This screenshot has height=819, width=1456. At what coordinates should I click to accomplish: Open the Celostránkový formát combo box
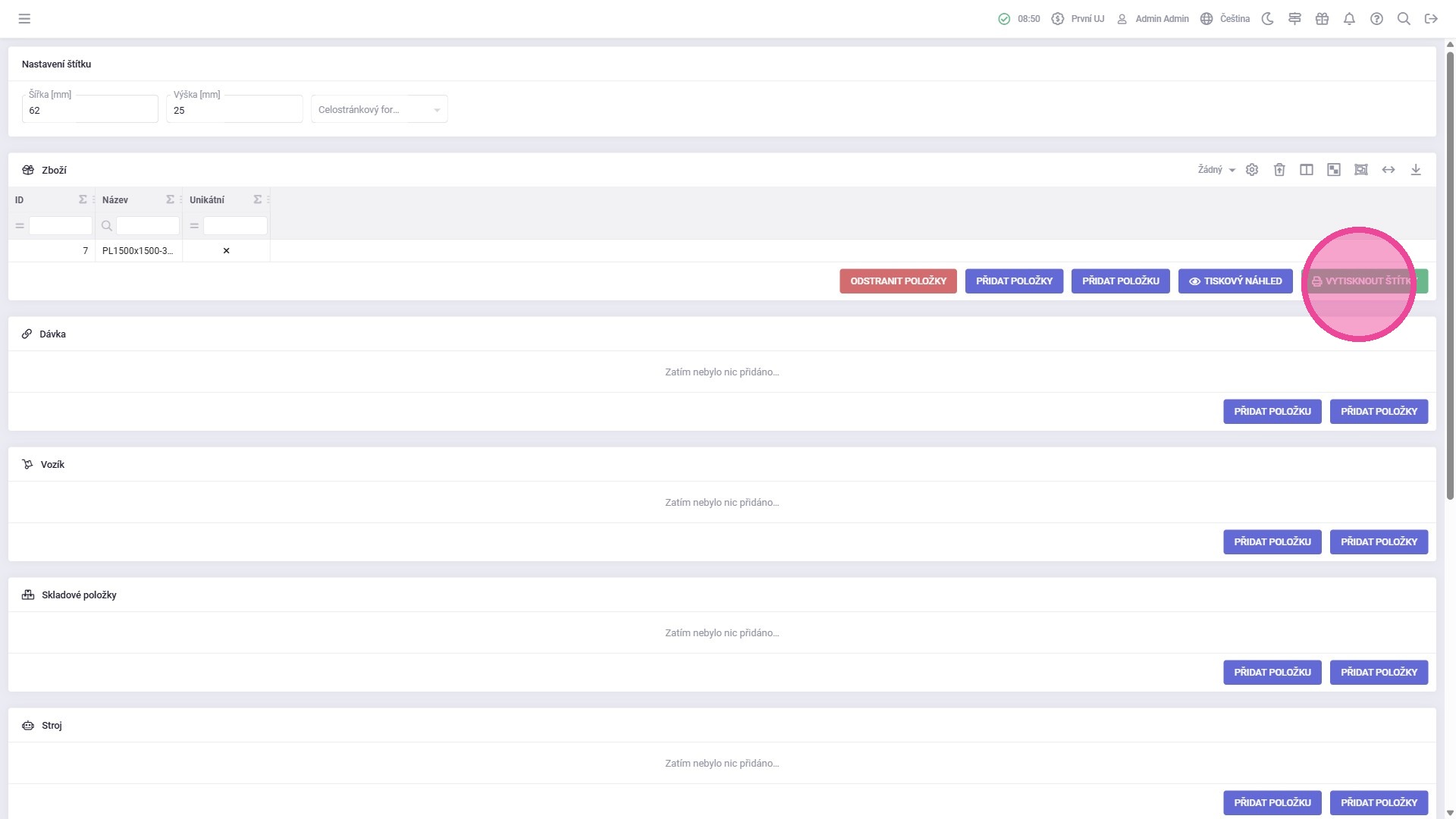379,110
